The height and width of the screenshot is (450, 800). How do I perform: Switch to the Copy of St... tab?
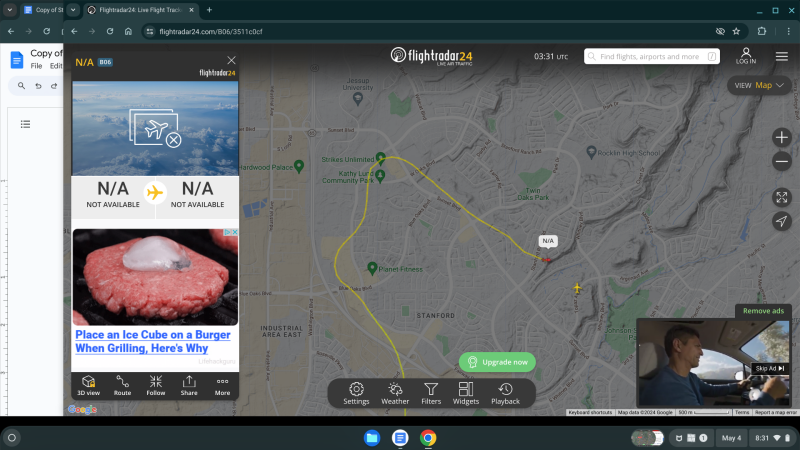[43, 10]
